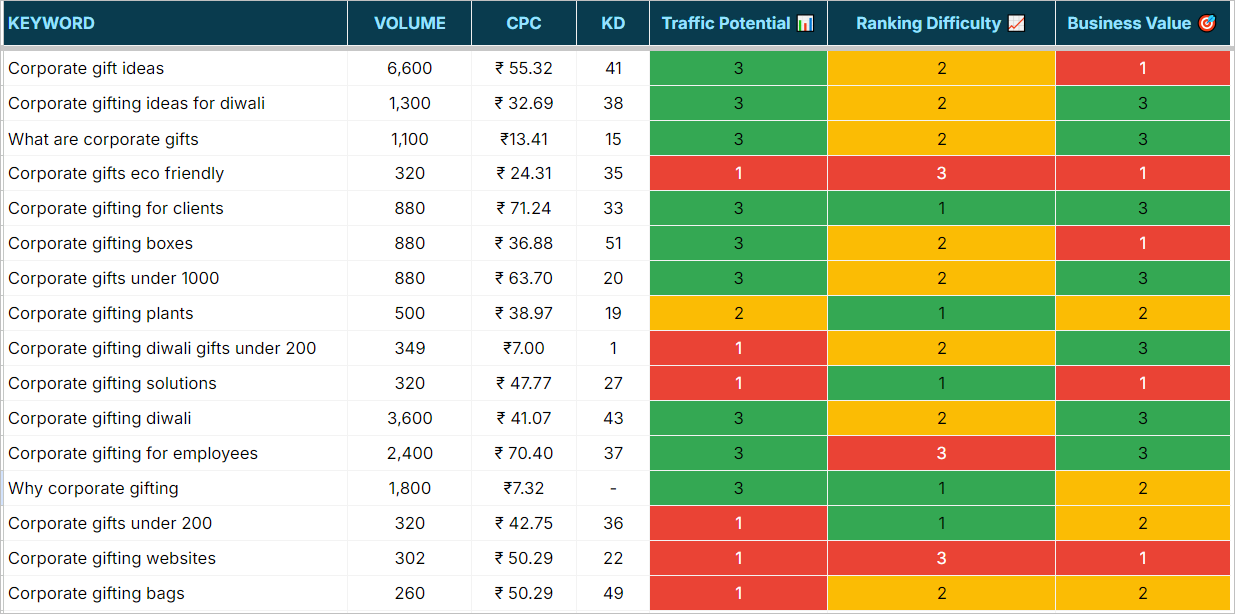Screen dimensions: 1235x614
Task: Click the CPC cell ₹ 70.40
Action: pyautogui.click(x=524, y=453)
